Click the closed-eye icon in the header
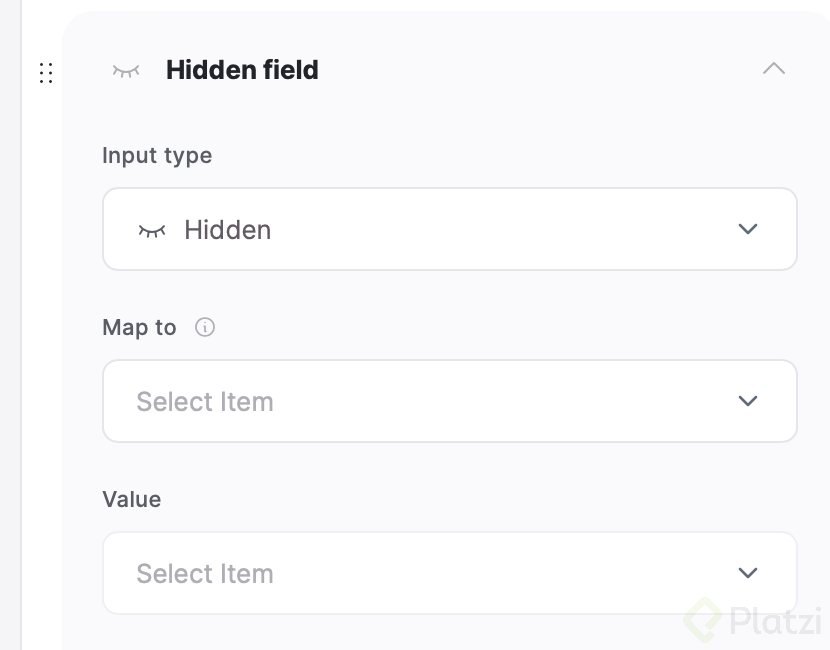 [126, 71]
